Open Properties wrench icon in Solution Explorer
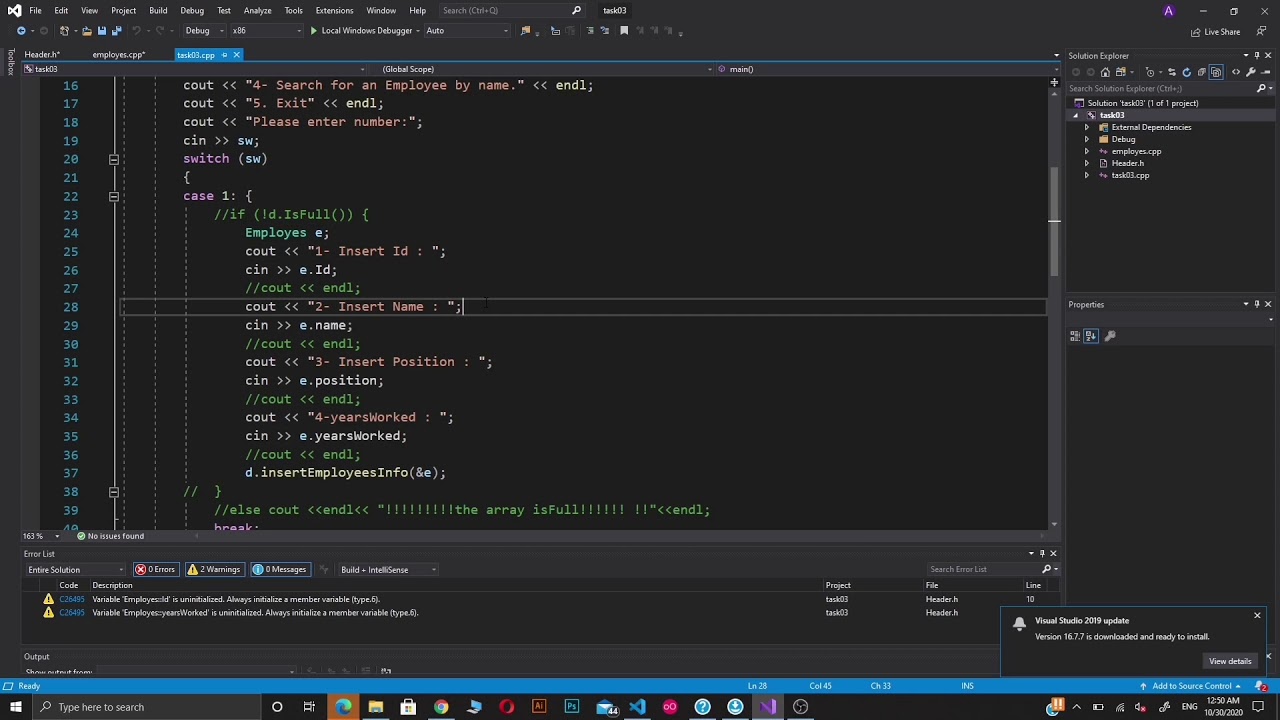 tap(1251, 72)
